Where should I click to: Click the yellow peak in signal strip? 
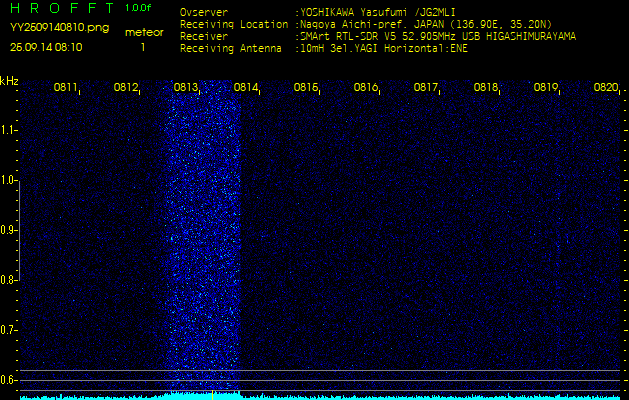click(212, 395)
